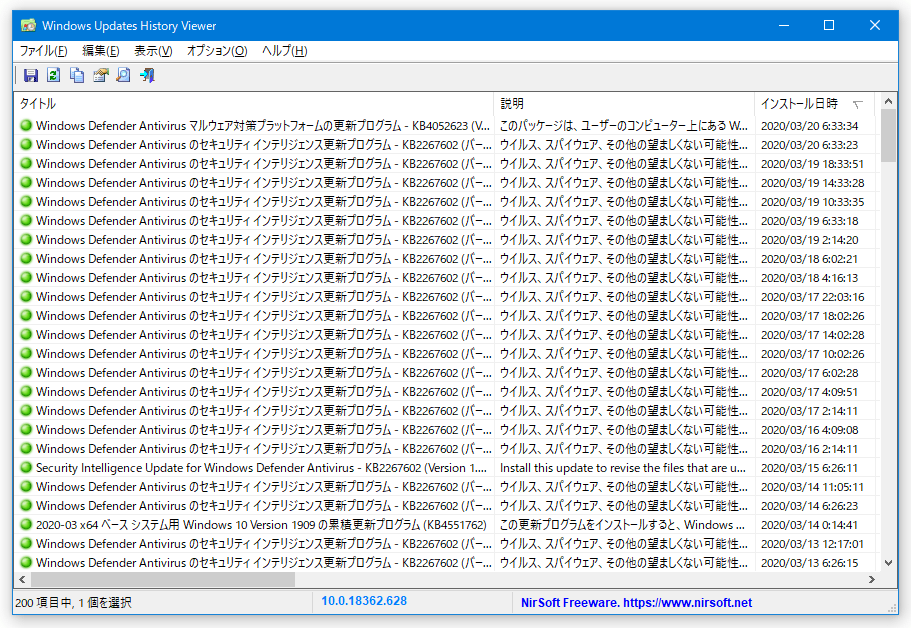Screen dimensions: 911x628
Task: Click green icon of Security Intelligence Update row
Action: (x=26, y=468)
